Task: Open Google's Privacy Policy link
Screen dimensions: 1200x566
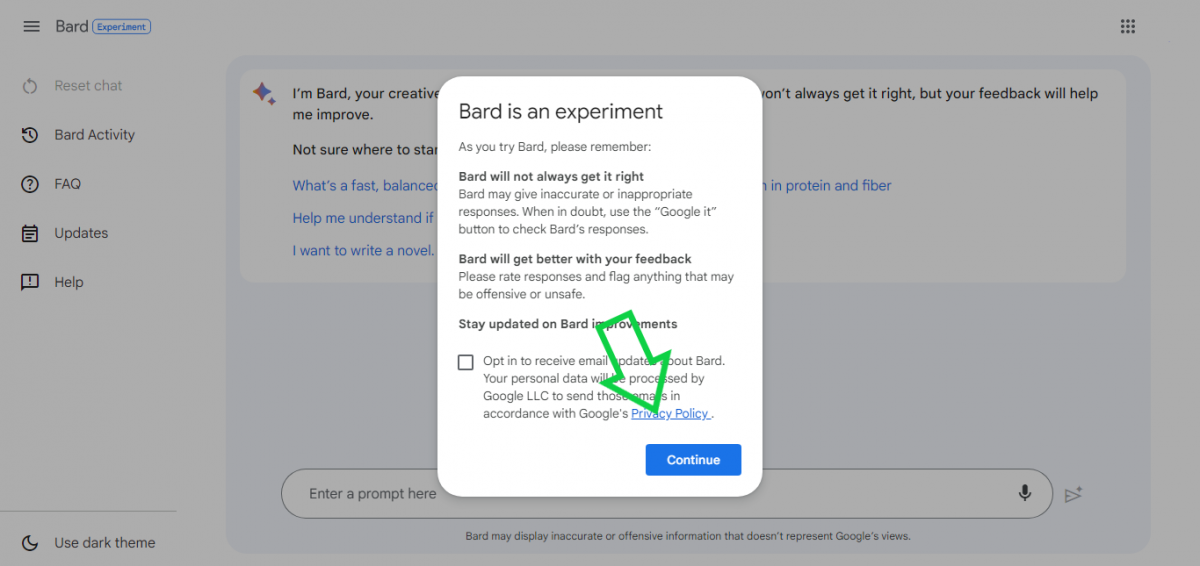Action: pos(670,414)
